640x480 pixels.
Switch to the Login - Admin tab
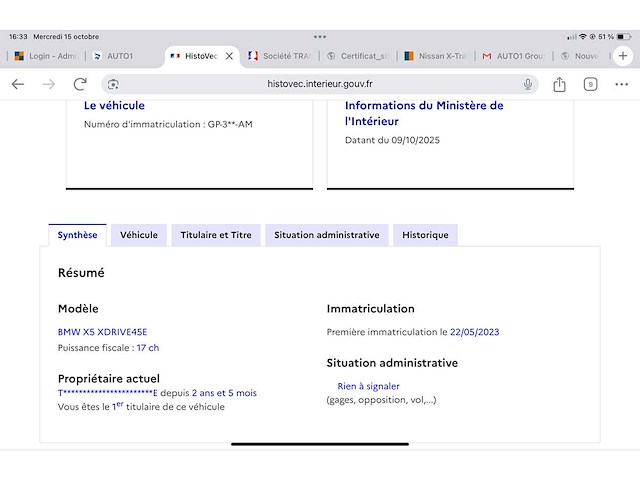[x=46, y=56]
